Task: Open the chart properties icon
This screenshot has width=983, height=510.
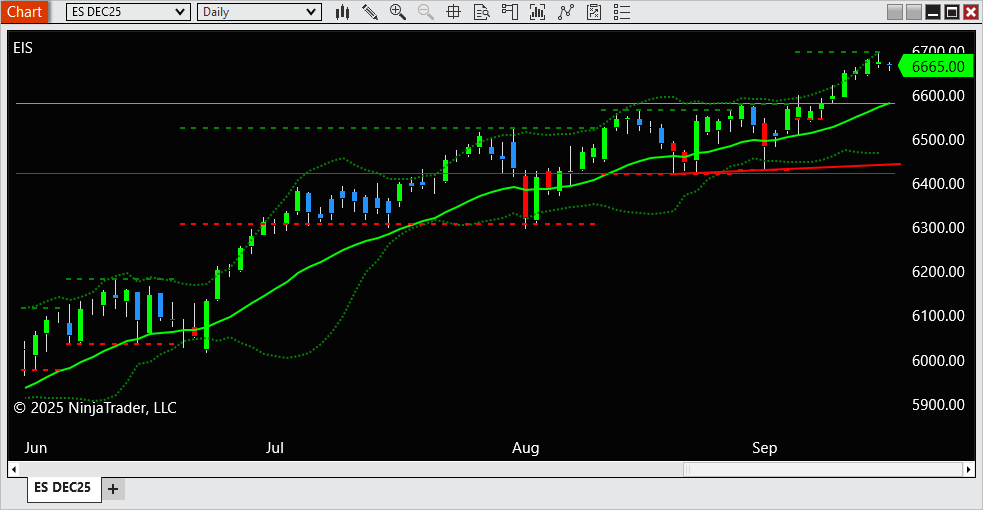Action: coord(594,12)
